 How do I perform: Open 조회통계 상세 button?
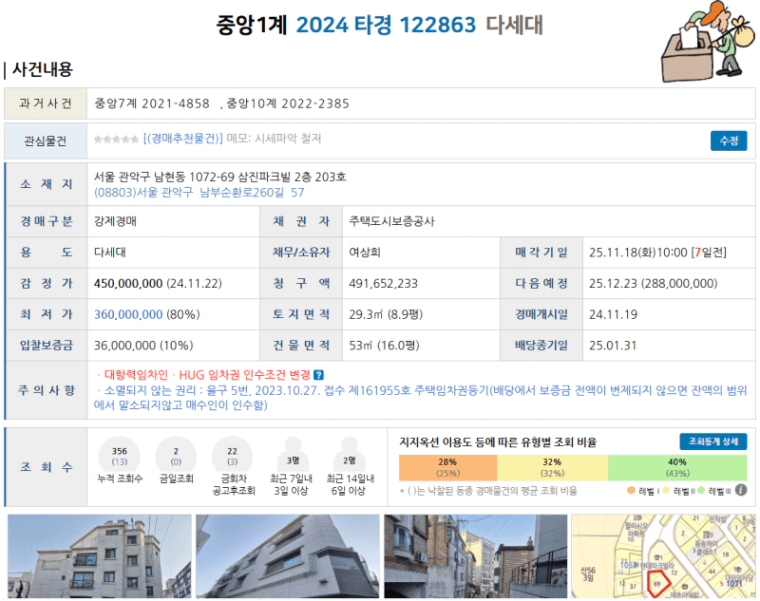713,442
